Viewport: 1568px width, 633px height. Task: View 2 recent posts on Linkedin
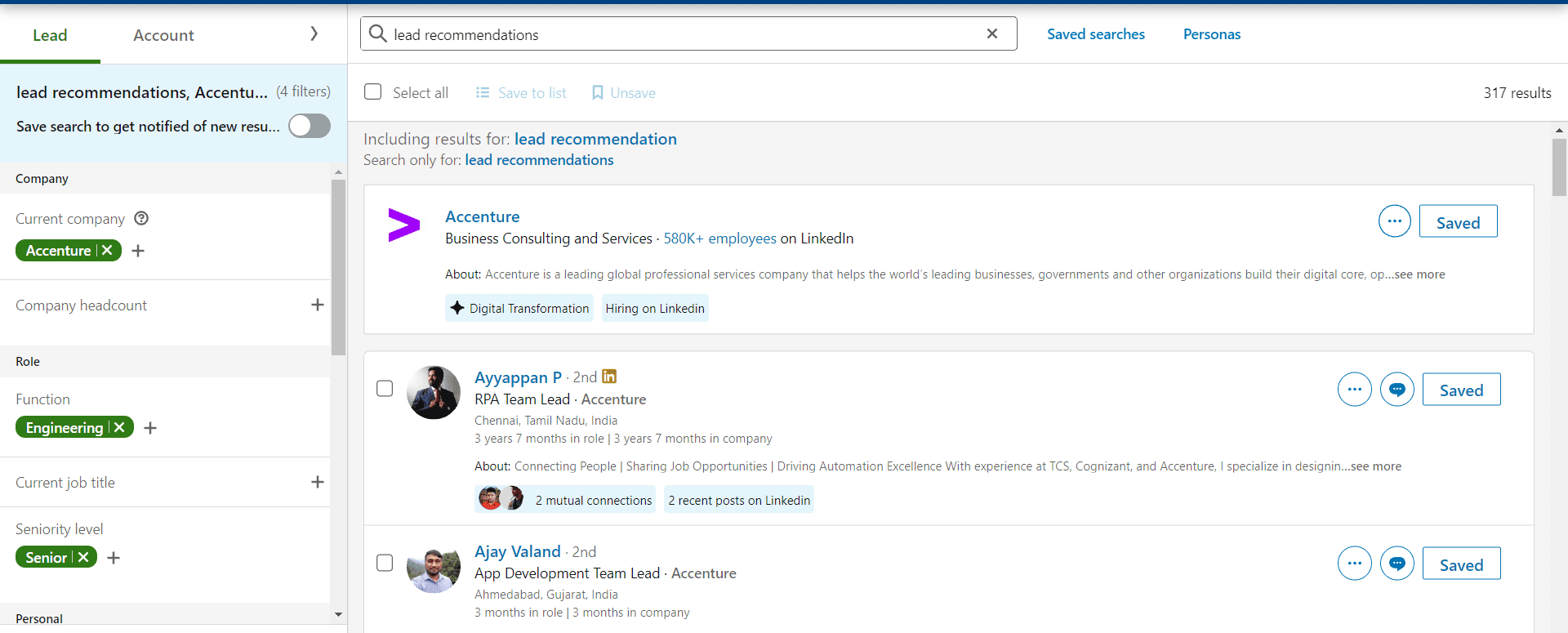(739, 500)
